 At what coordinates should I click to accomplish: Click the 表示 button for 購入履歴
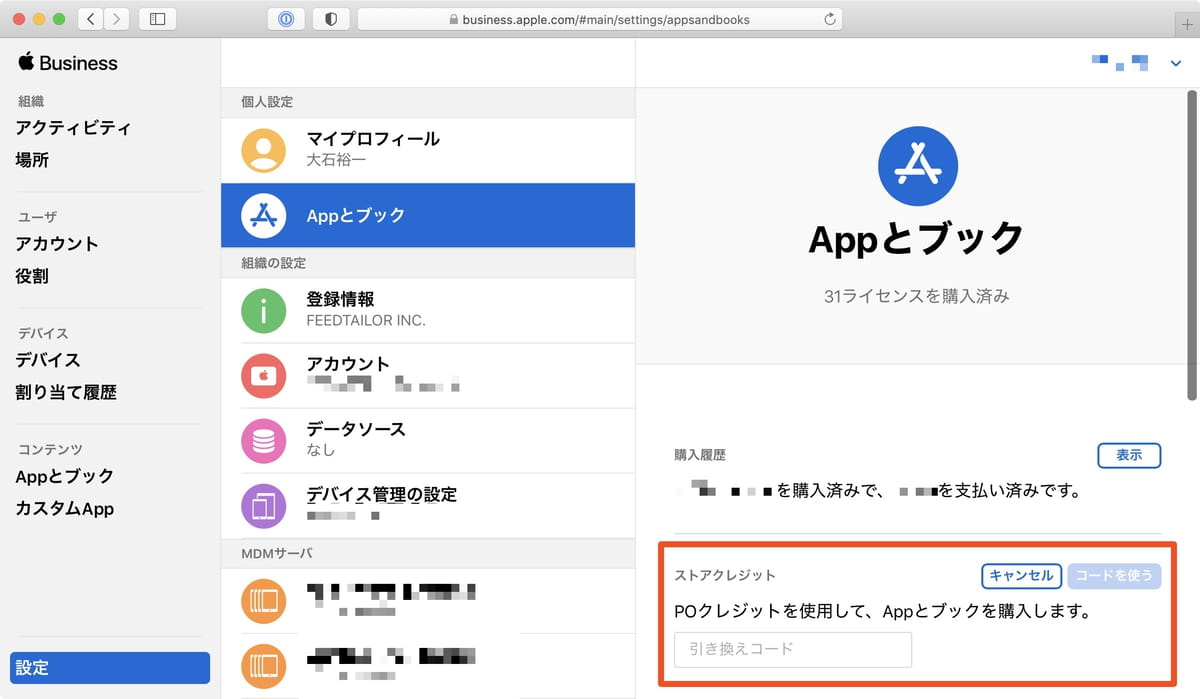pyautogui.click(x=1129, y=455)
